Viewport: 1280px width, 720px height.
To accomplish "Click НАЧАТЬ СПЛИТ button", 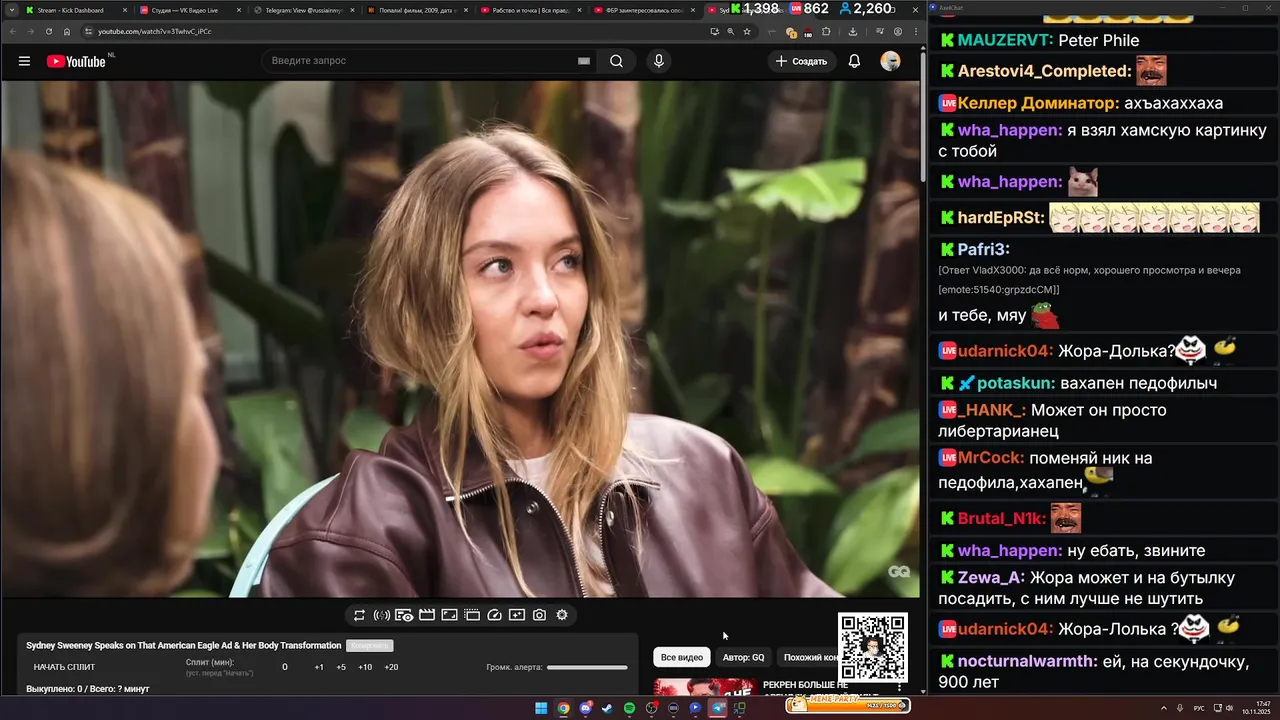I will click(x=64, y=667).
